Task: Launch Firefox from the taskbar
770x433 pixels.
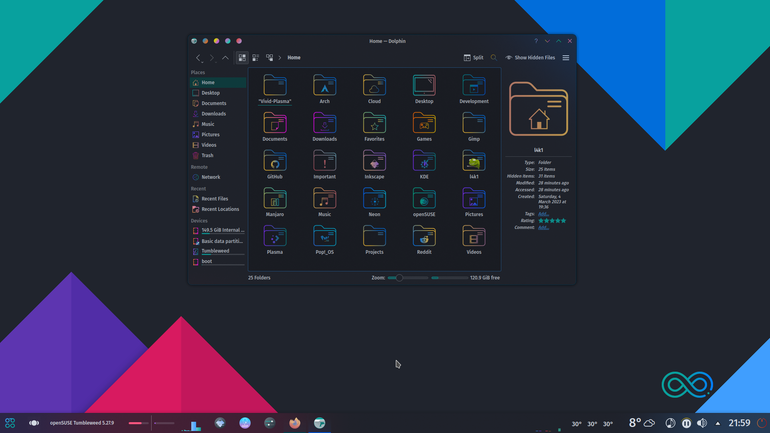Action: point(295,423)
